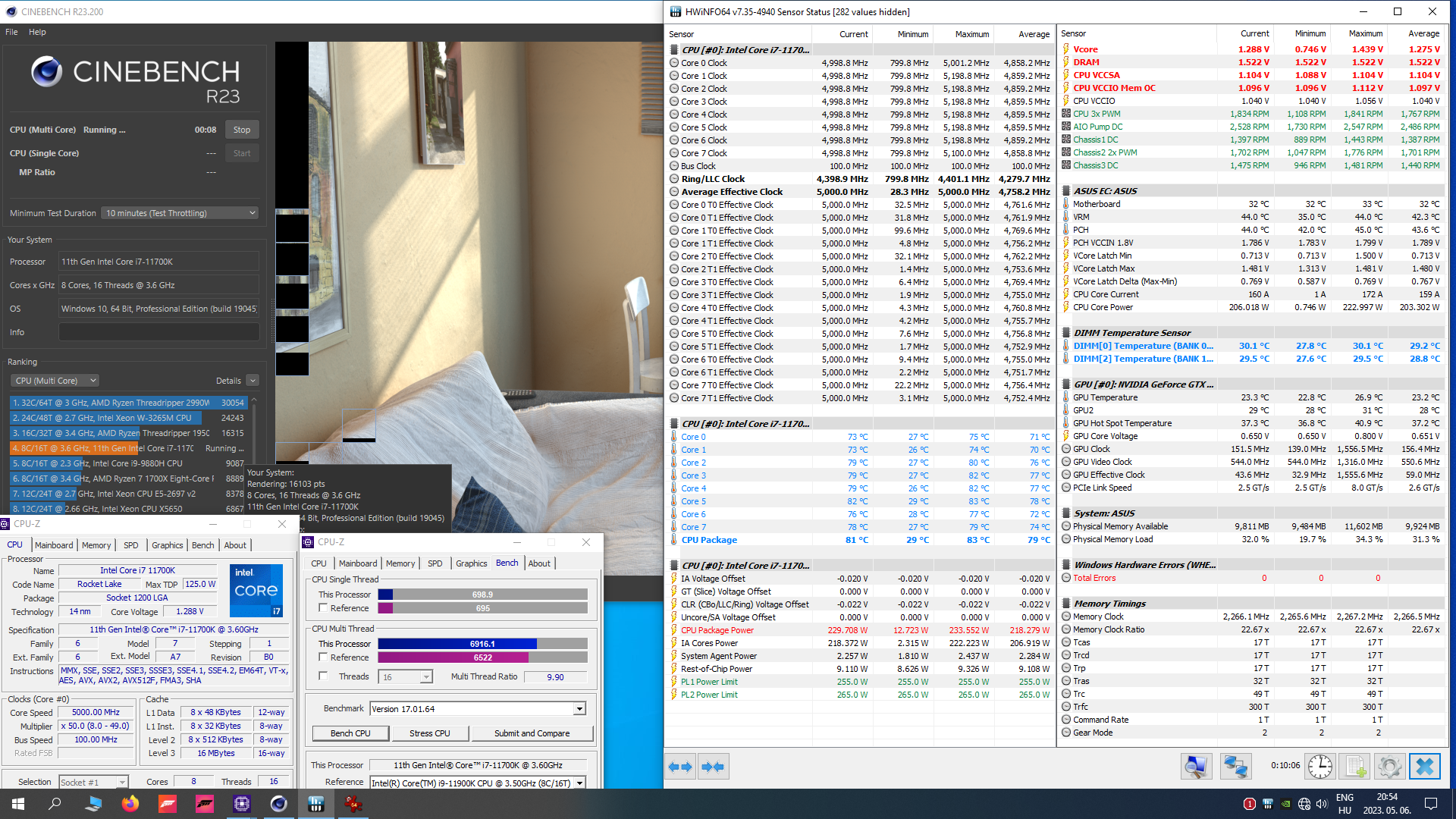Image resolution: width=1456 pixels, height=819 pixels.
Task: Click the grayed Start single core button
Action: coord(242,153)
